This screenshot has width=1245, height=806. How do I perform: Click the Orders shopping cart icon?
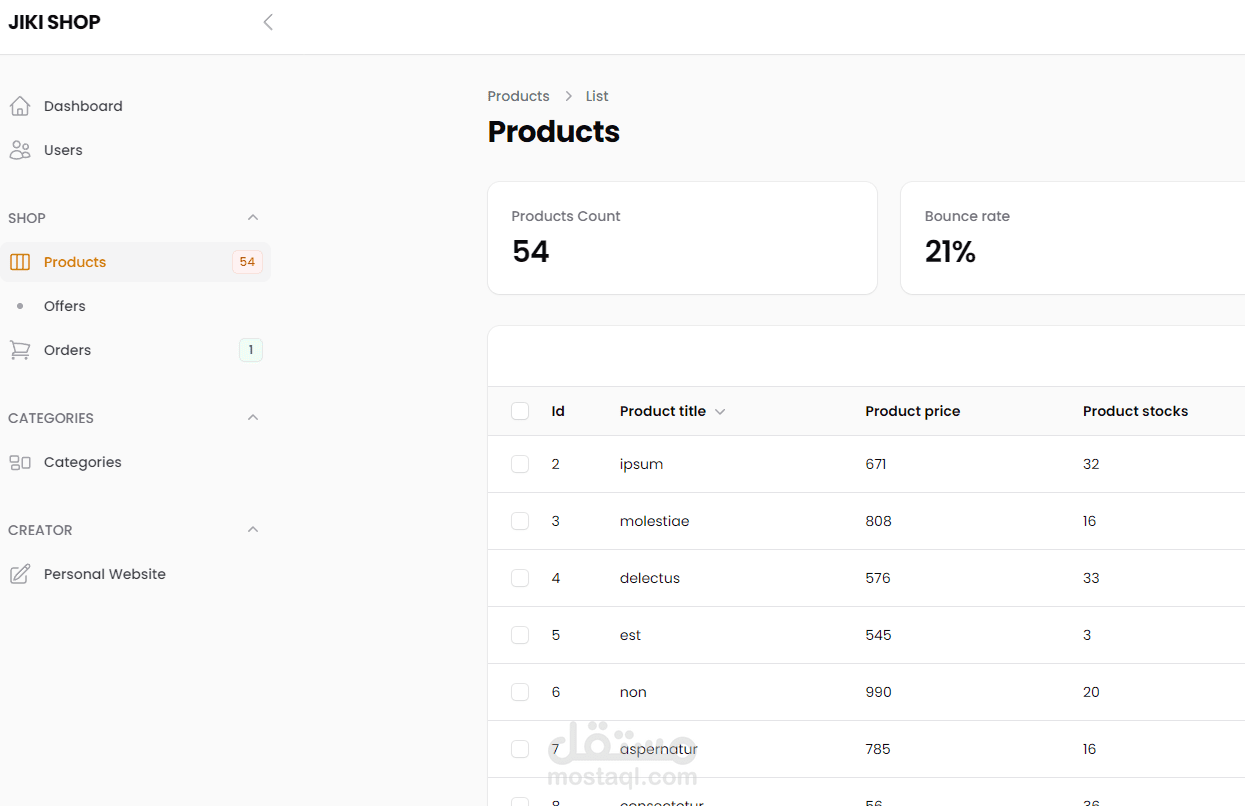coord(19,350)
